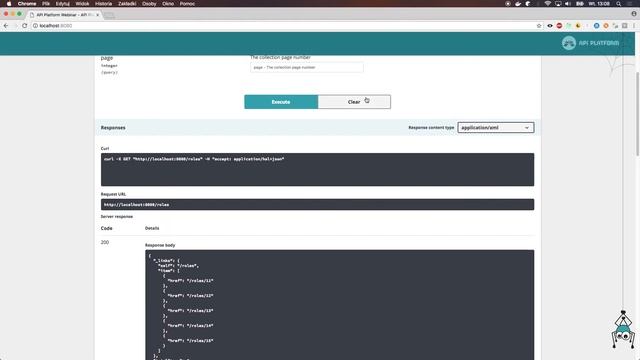640x360 pixels.
Task: Open the Pomoc menu
Action: 187,4
